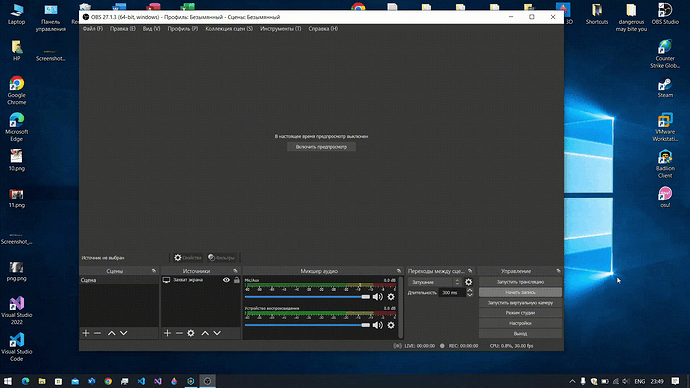The image size is (690, 388).
Task: Add a new scene with plus icon
Action: [86, 333]
